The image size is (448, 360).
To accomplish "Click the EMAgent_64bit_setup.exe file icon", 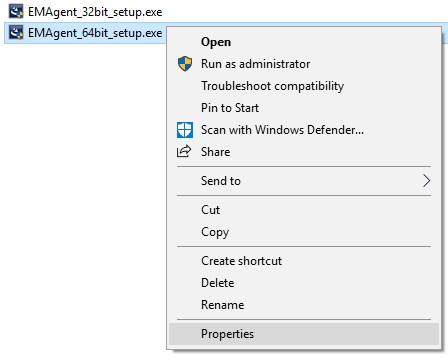I will (16, 33).
